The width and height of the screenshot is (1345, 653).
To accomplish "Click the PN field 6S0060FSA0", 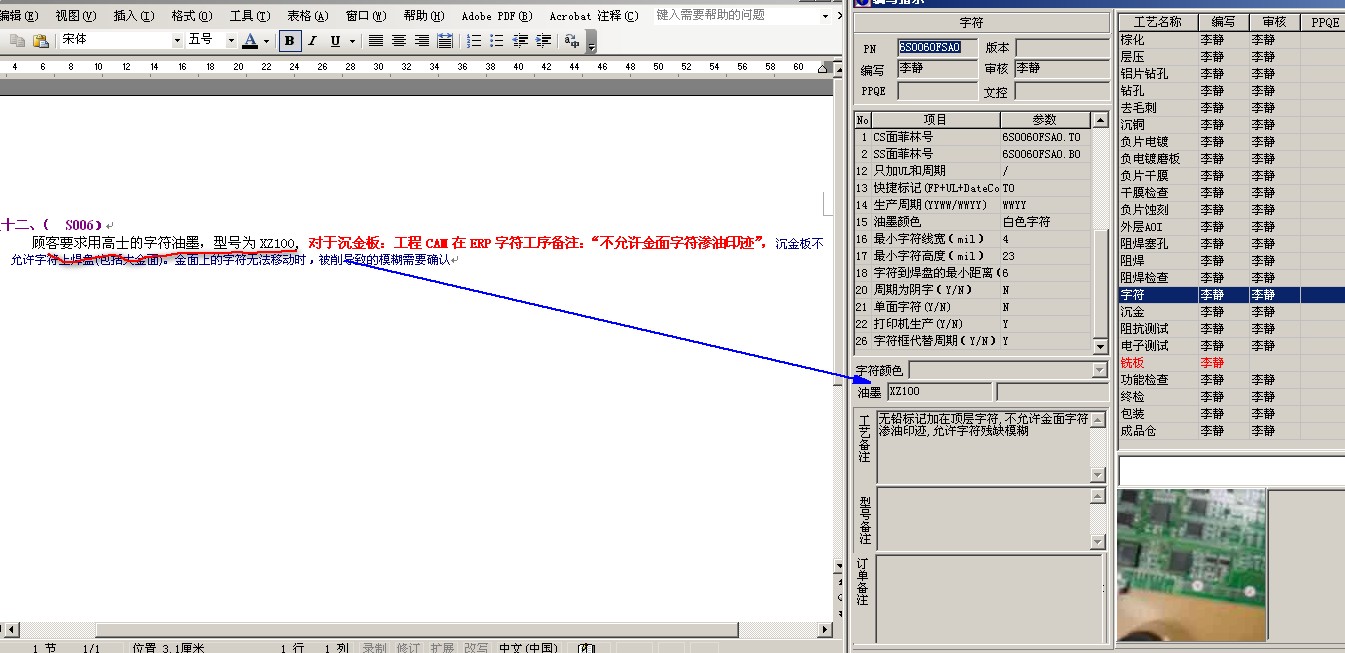I will tap(937, 47).
